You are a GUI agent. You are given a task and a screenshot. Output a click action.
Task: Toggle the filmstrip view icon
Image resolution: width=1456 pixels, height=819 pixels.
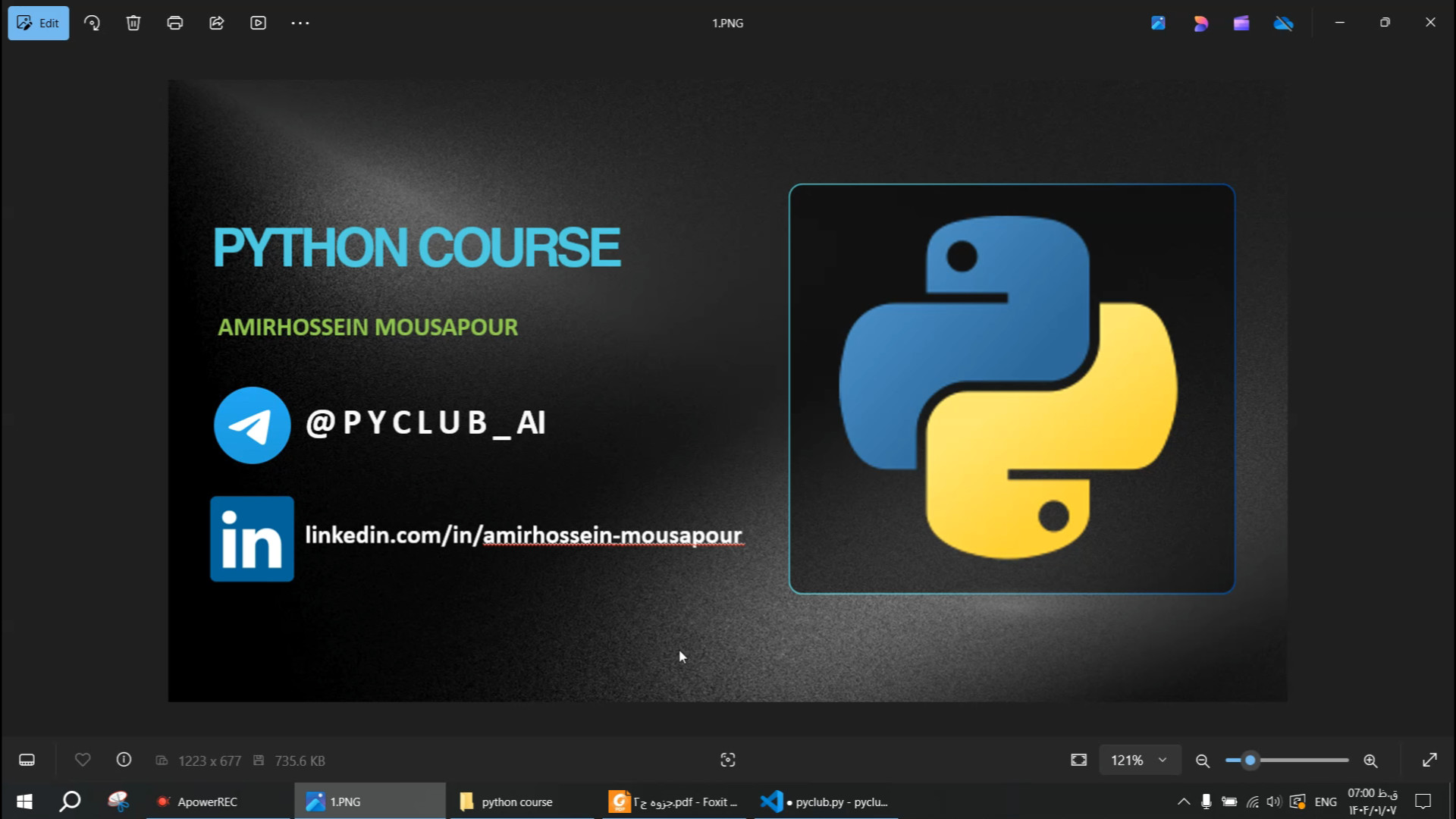pyautogui.click(x=27, y=760)
